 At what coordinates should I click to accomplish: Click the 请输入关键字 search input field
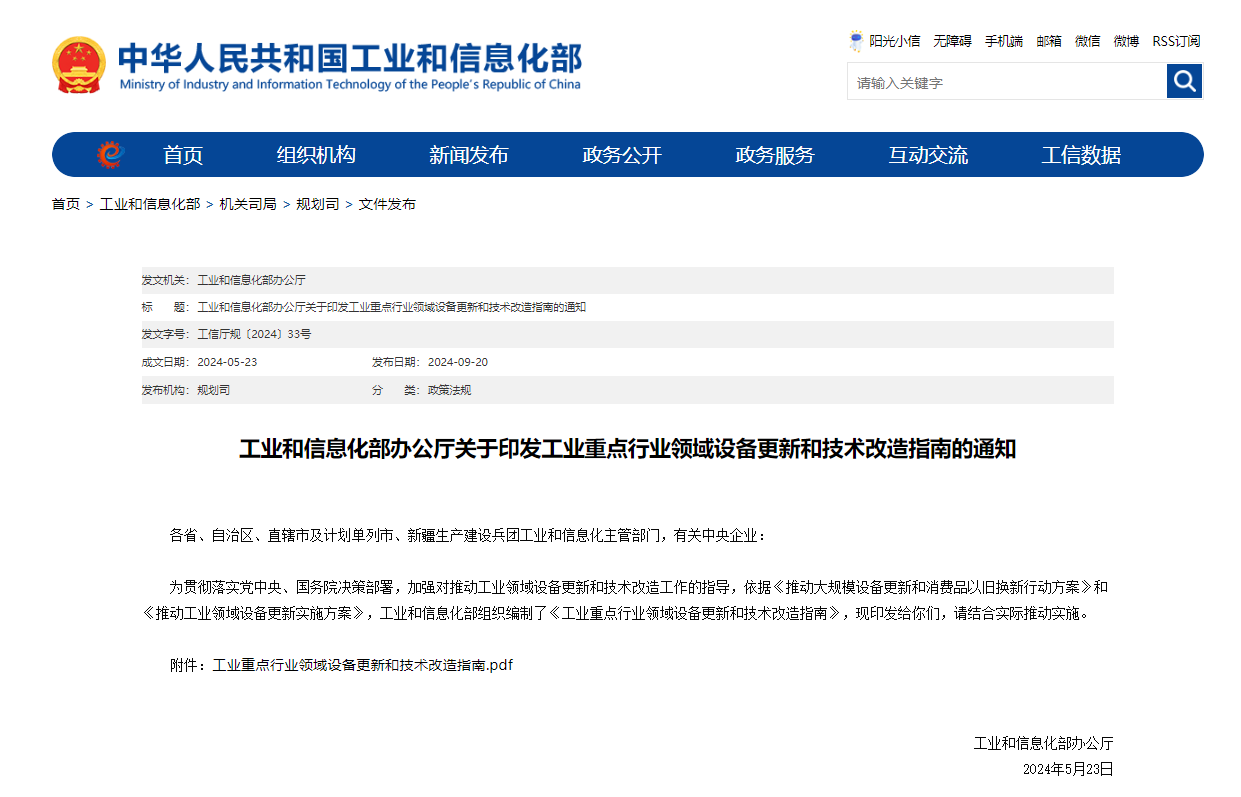click(1000, 81)
